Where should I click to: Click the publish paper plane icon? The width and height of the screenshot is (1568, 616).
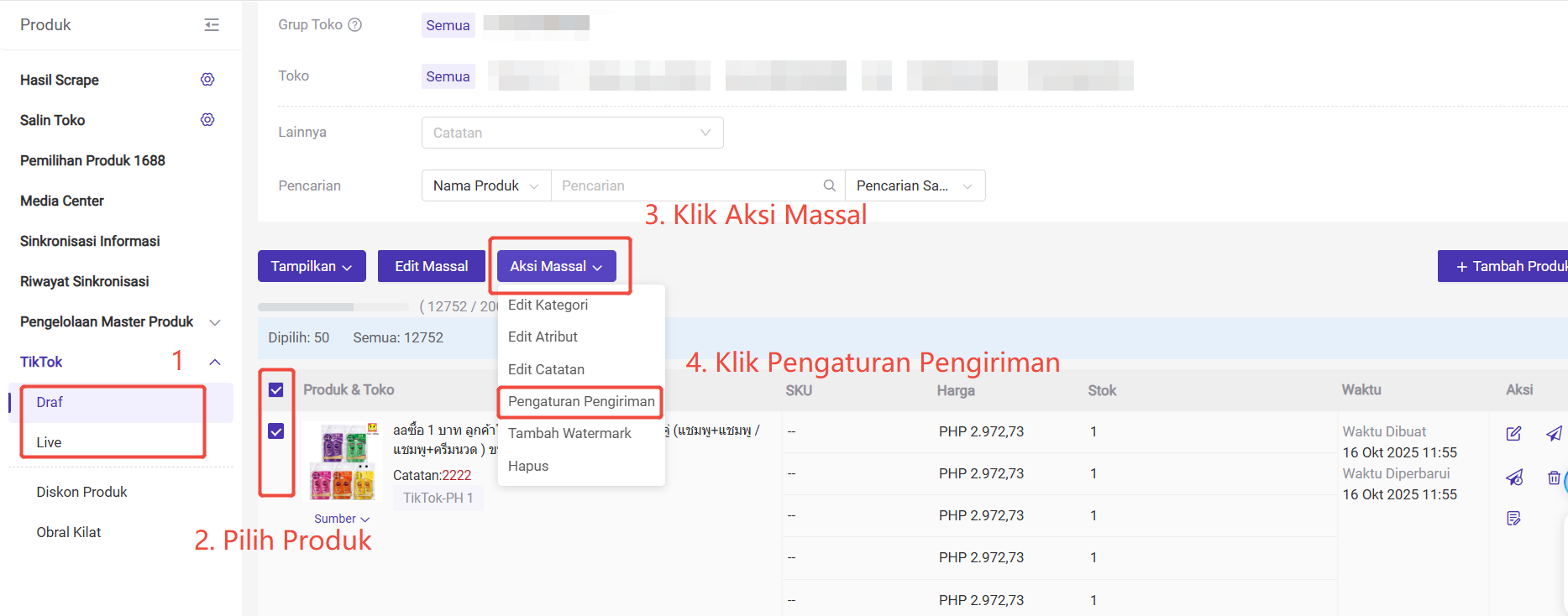pyautogui.click(x=1554, y=434)
